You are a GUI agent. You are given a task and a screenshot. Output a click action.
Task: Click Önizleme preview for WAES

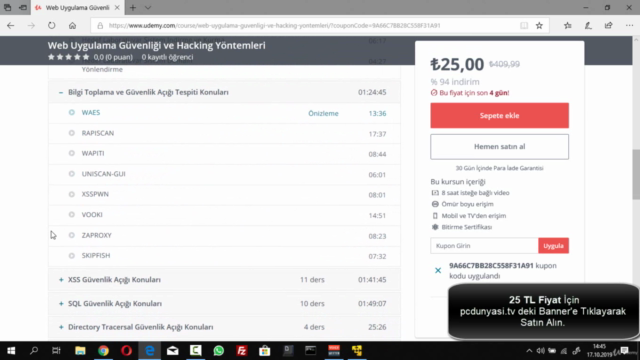(x=323, y=113)
